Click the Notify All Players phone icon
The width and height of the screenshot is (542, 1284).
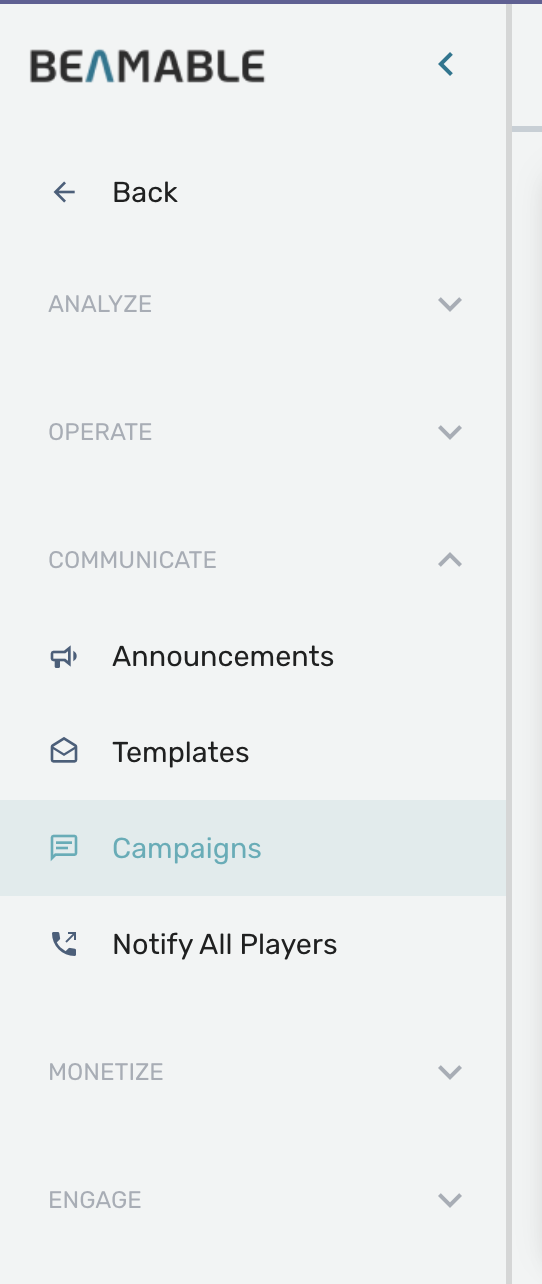[64, 944]
